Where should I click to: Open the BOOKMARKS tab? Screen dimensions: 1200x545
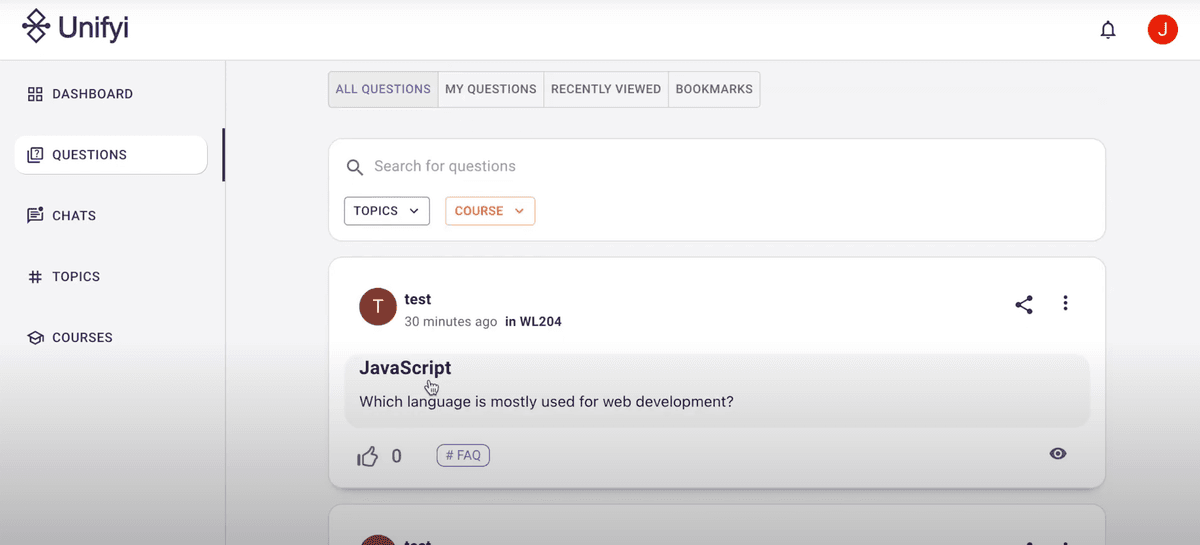(714, 89)
